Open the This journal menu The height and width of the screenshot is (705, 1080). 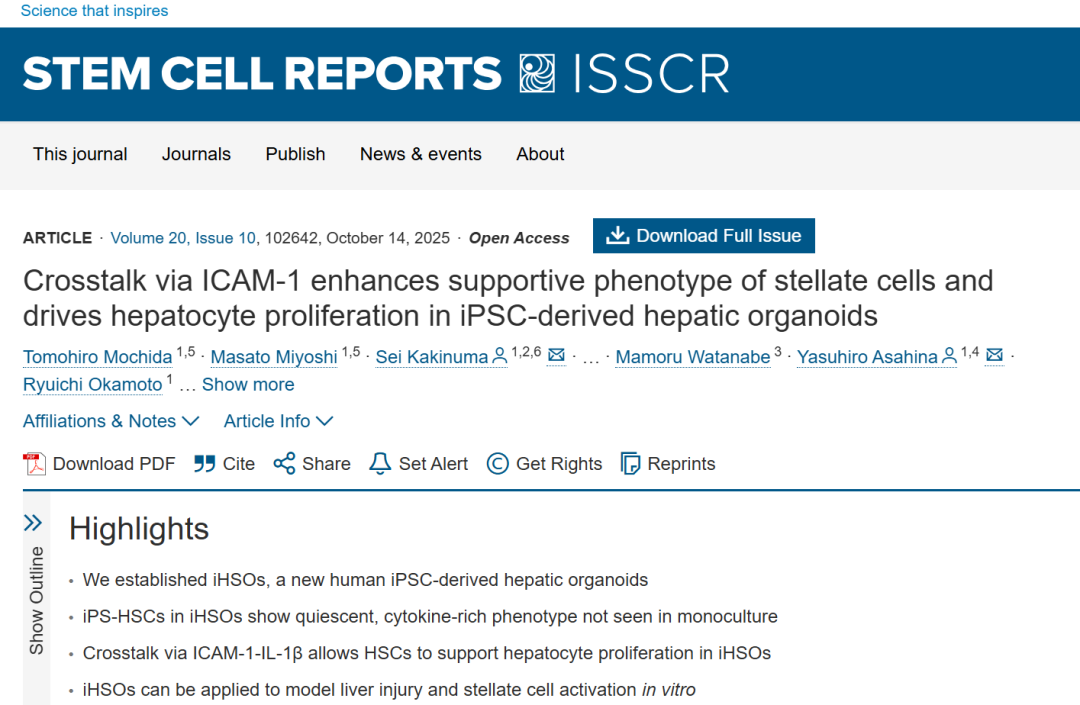pyautogui.click(x=80, y=154)
